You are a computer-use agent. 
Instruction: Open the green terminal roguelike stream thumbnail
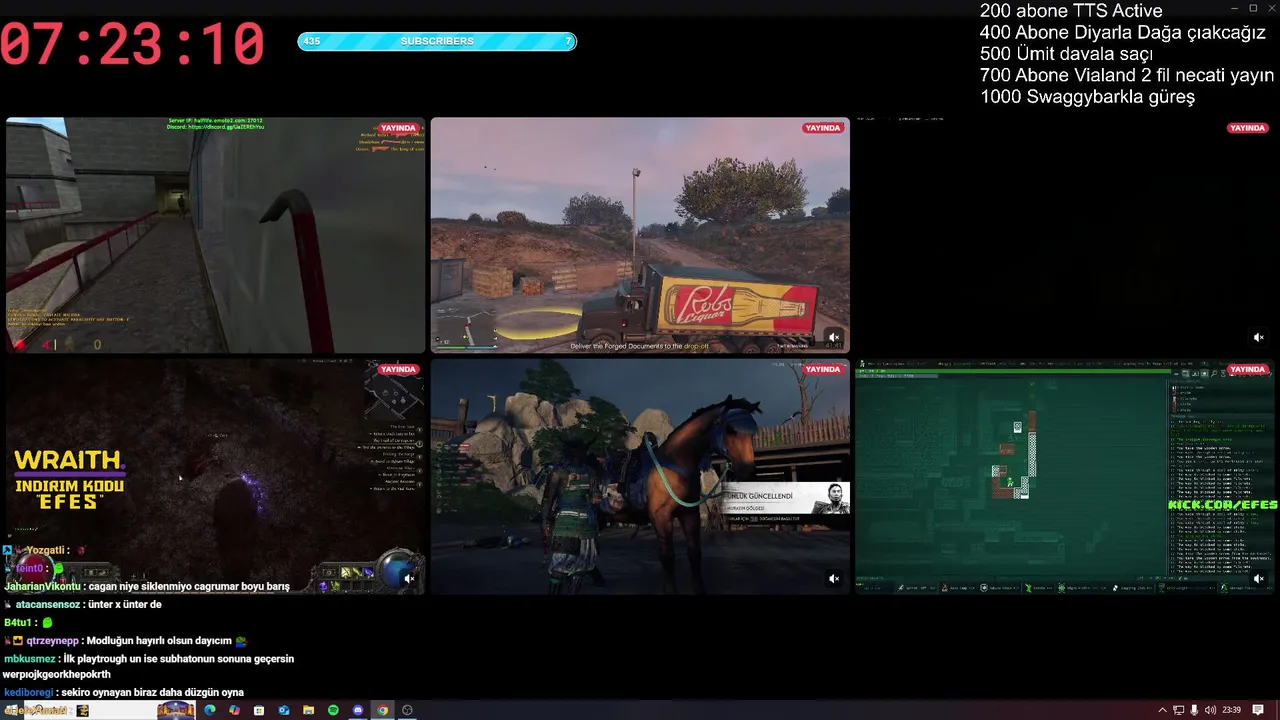pos(1065,476)
